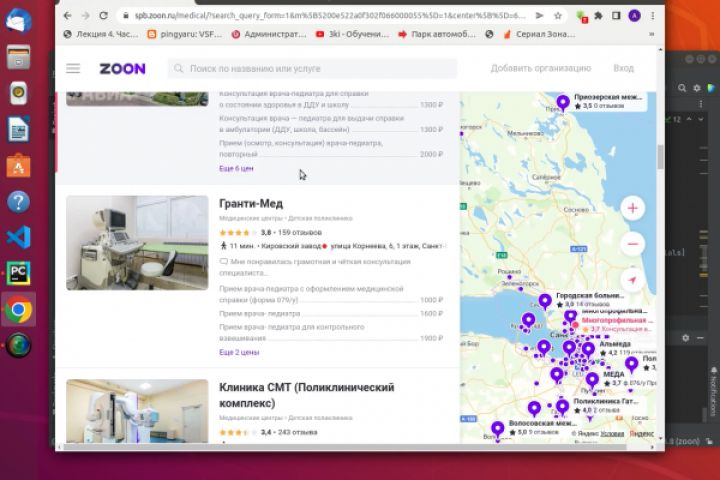Viewport: 720px width, 480px height.
Task: Open the purple Chrome profile avatar
Action: tap(635, 16)
